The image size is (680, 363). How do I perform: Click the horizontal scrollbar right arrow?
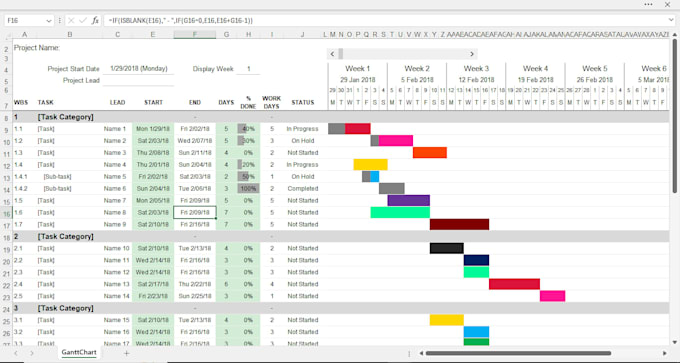[x=665, y=353]
